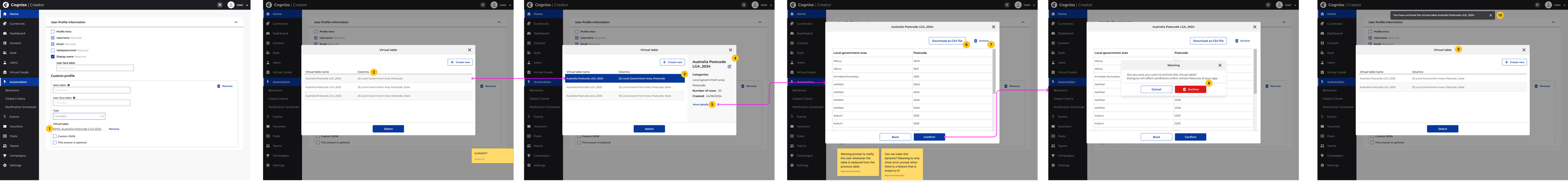Click the user avatar on the dialog-free screen

pyautogui.click(x=231, y=5)
